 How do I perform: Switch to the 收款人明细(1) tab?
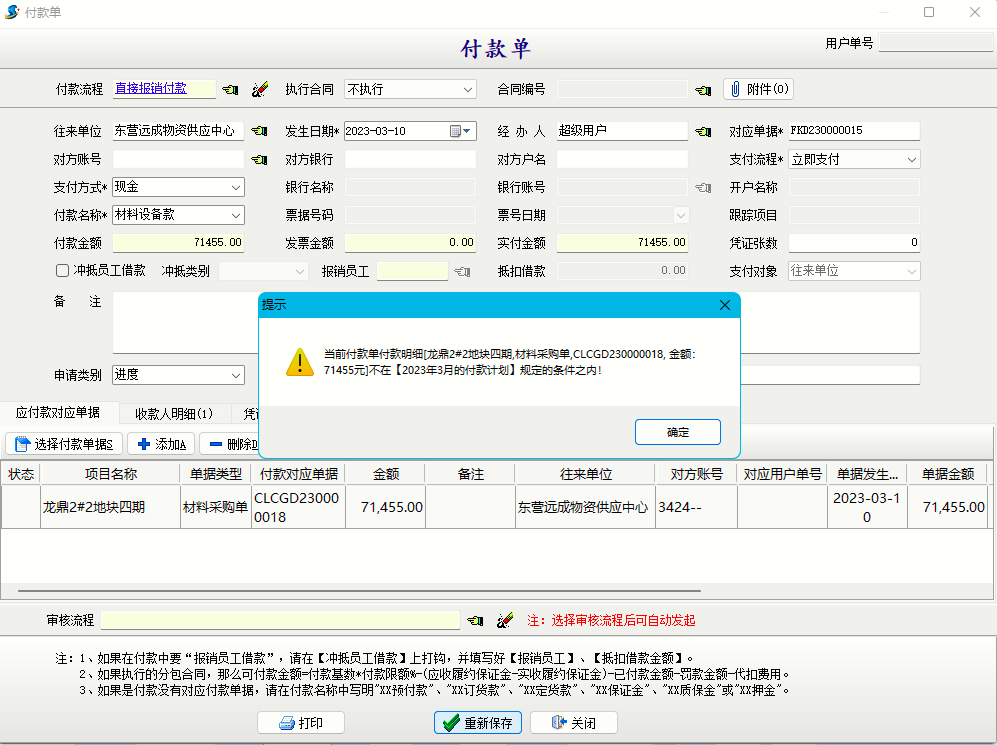(x=174, y=413)
